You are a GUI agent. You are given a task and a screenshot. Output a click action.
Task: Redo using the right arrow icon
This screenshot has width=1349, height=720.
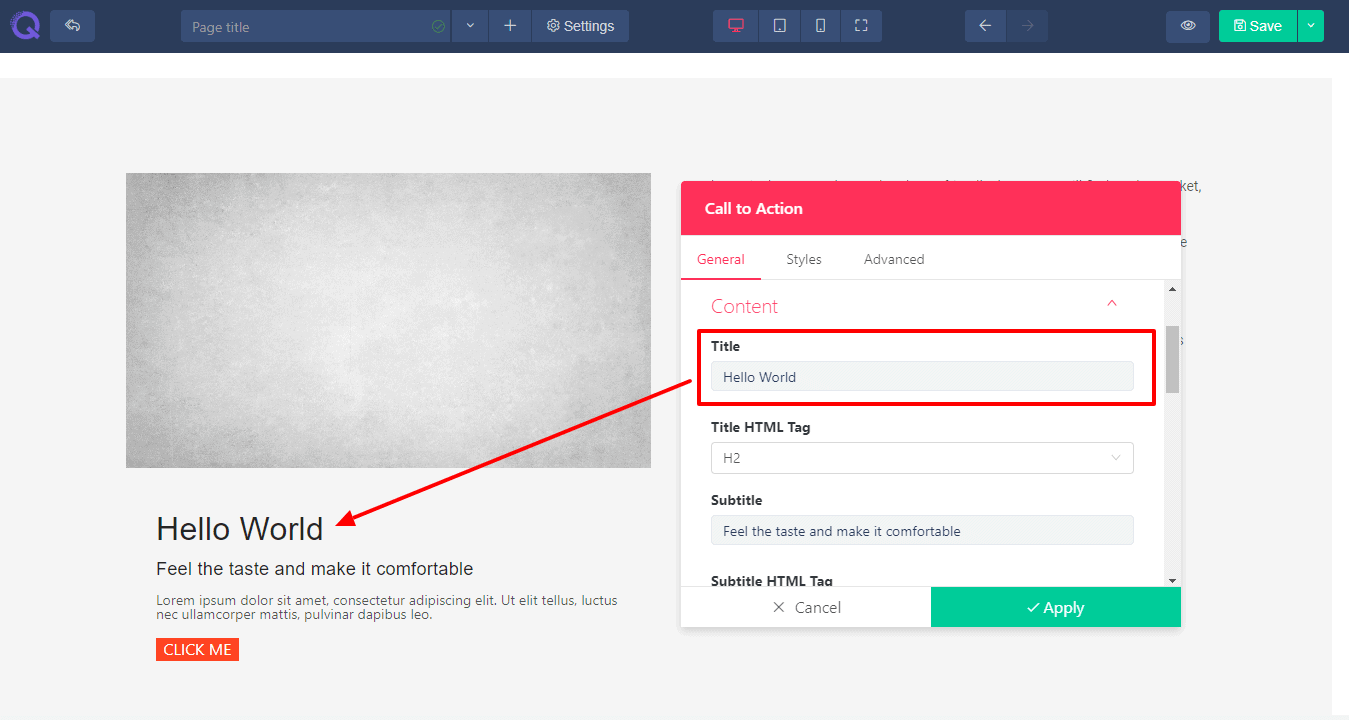[1027, 26]
